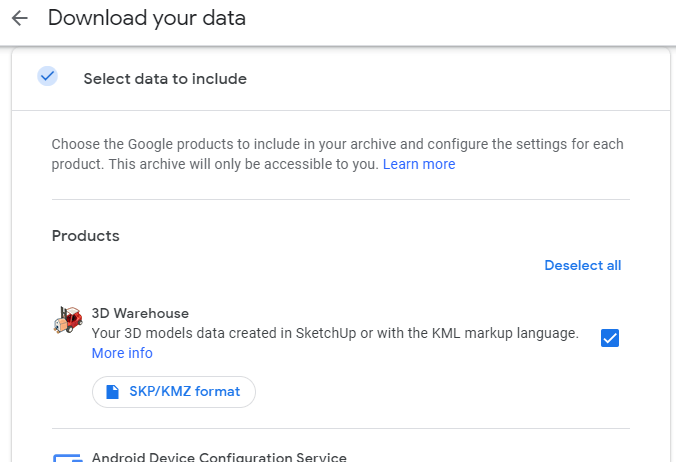Image resolution: width=676 pixels, height=462 pixels.
Task: Open the SKP/KMZ format options
Action: 174,392
